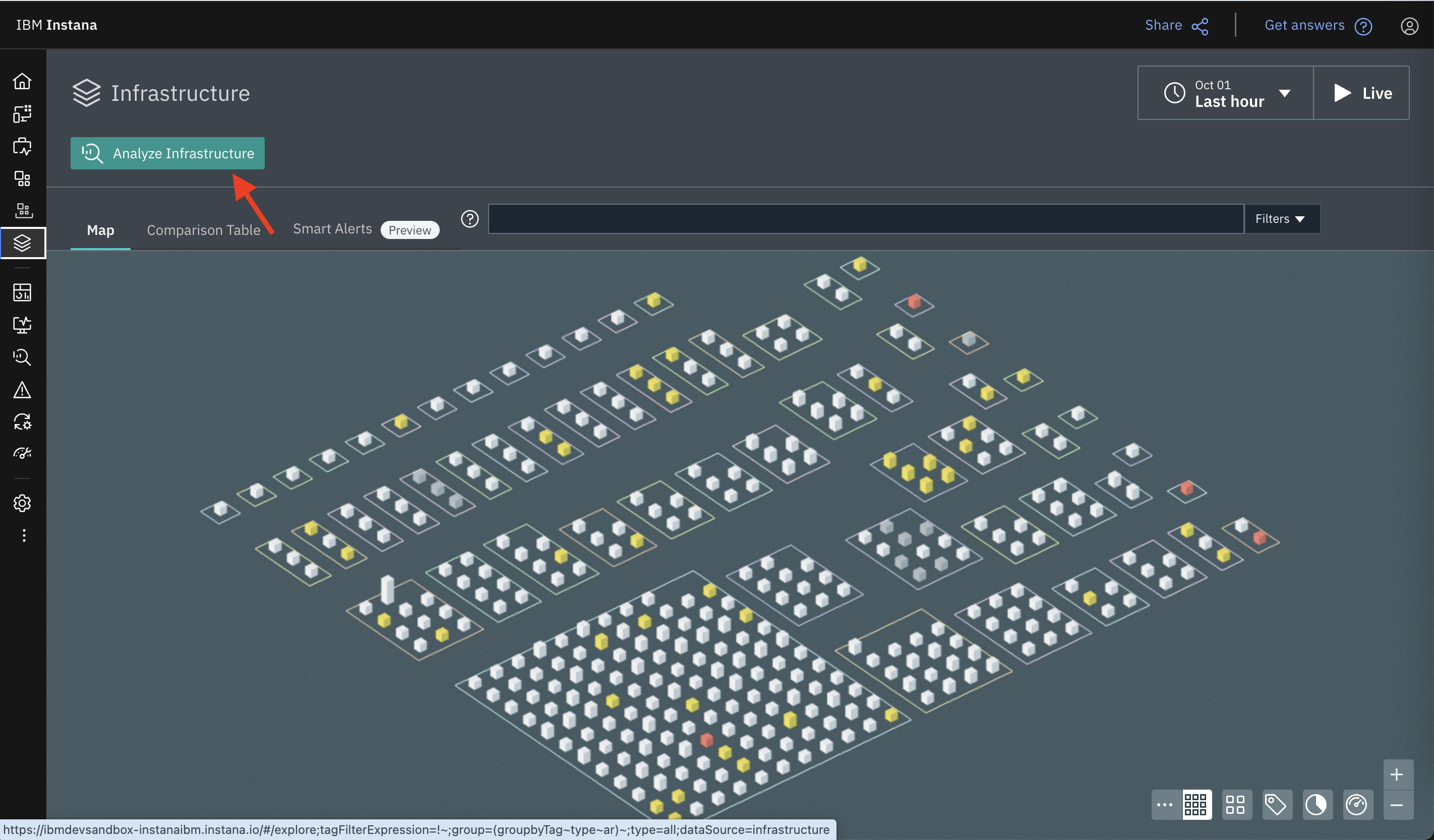The image size is (1434, 840).
Task: Select the pie chart fill-by-metric icon
Action: (1318, 804)
